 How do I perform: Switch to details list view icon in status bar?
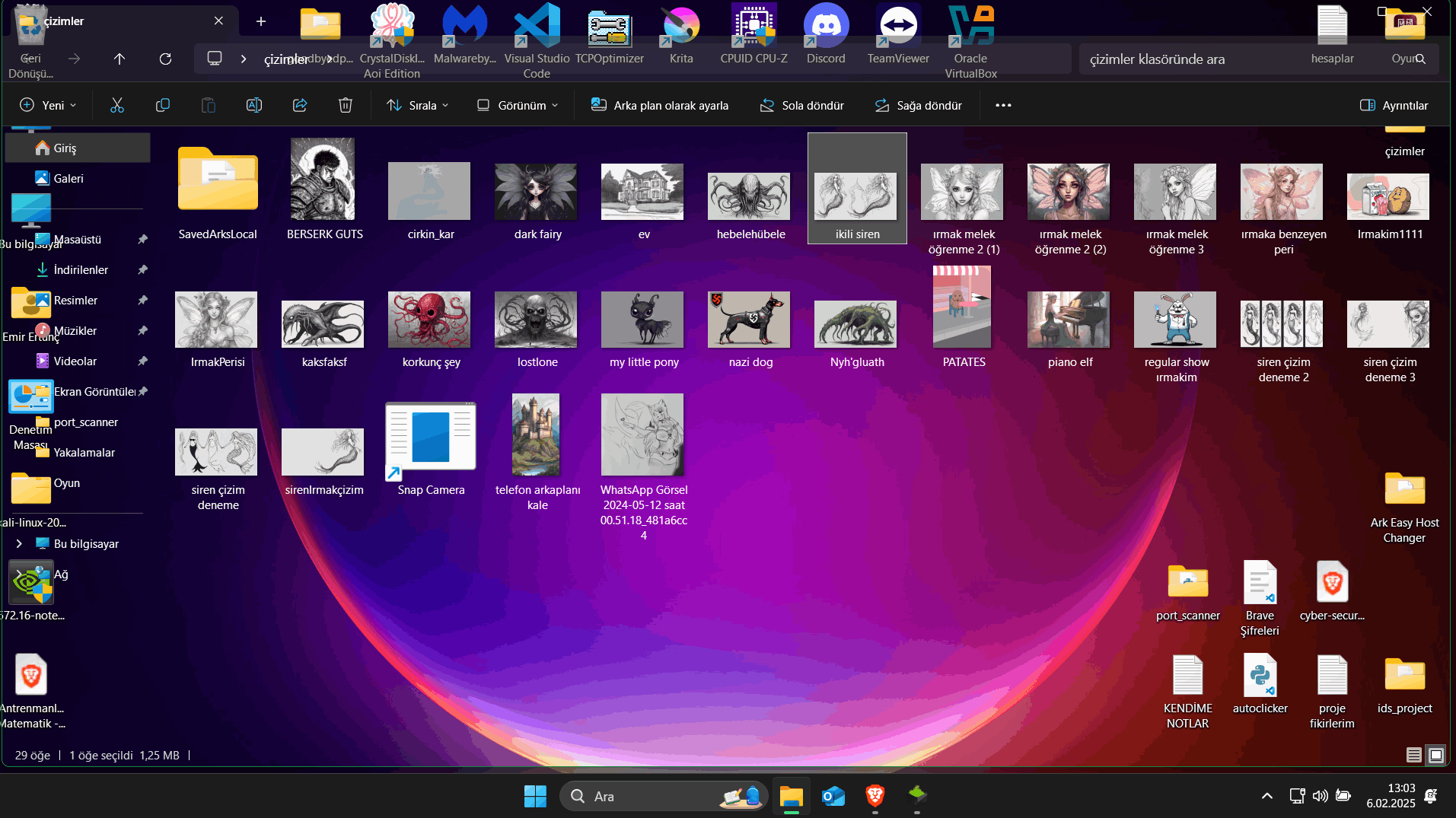tap(1414, 755)
